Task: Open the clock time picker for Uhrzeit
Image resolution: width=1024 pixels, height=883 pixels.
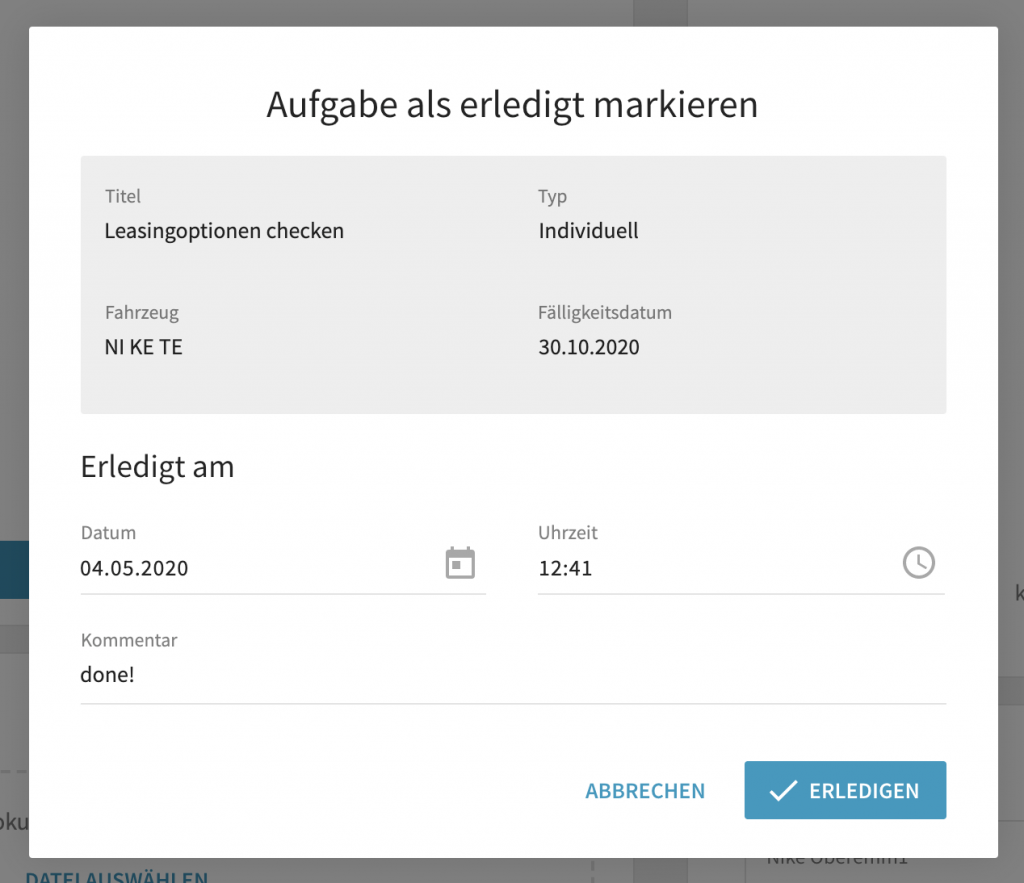Action: [918, 563]
